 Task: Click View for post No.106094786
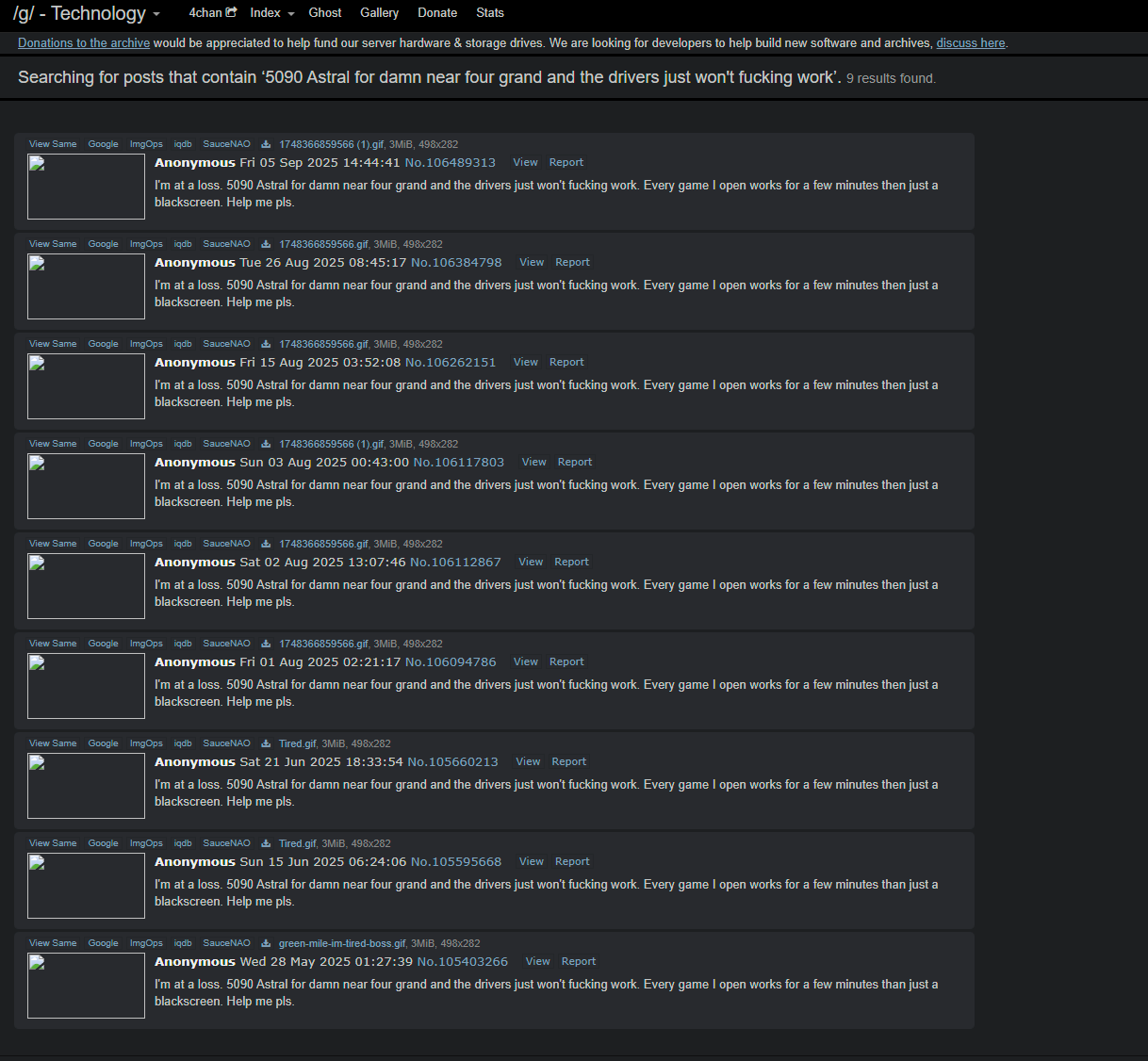tap(526, 661)
